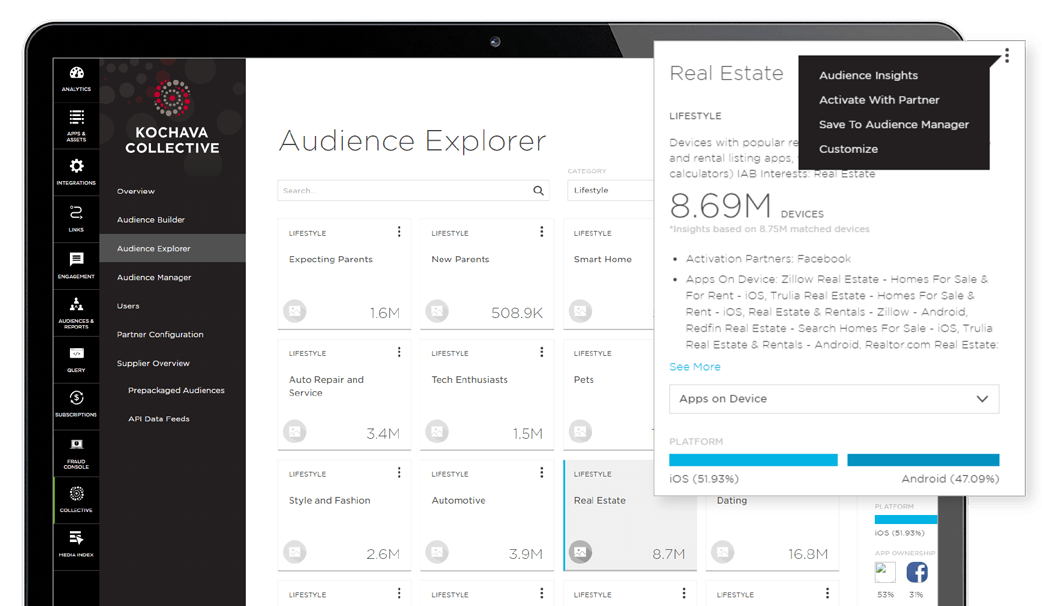Click the Facebook app ownership icon
Screen dimensions: 1042x606
[917, 572]
